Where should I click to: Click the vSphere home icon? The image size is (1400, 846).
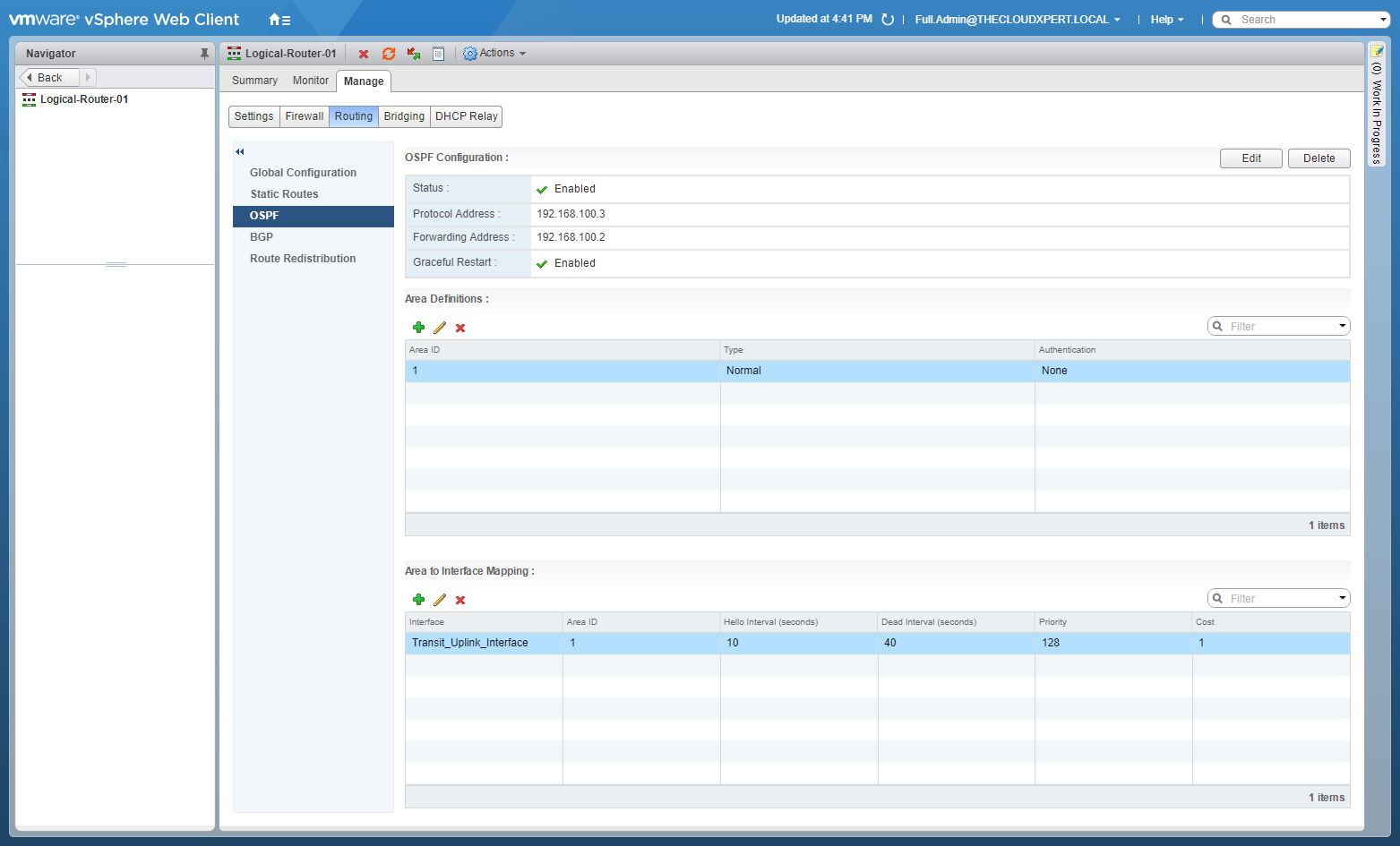tap(276, 20)
